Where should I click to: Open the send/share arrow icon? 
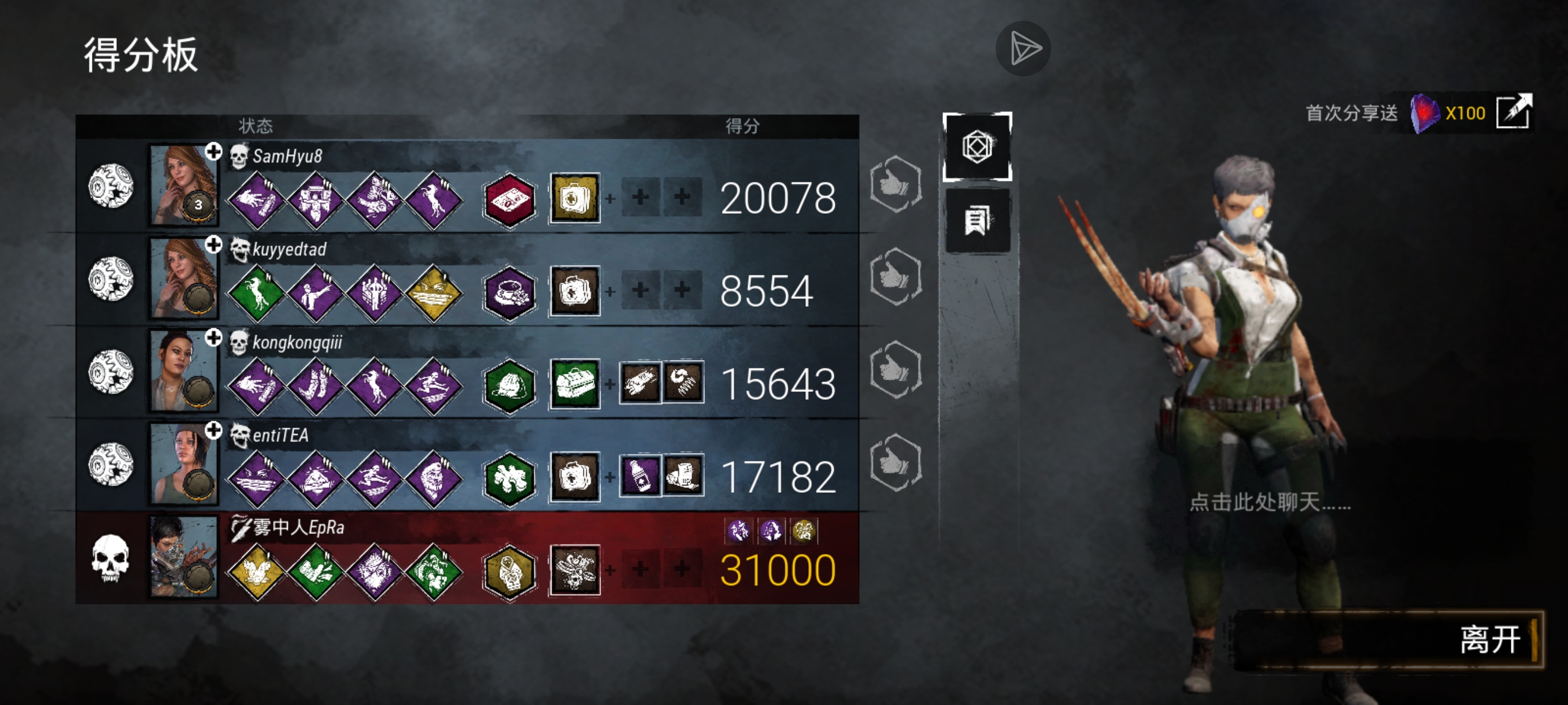pyautogui.click(x=1023, y=49)
